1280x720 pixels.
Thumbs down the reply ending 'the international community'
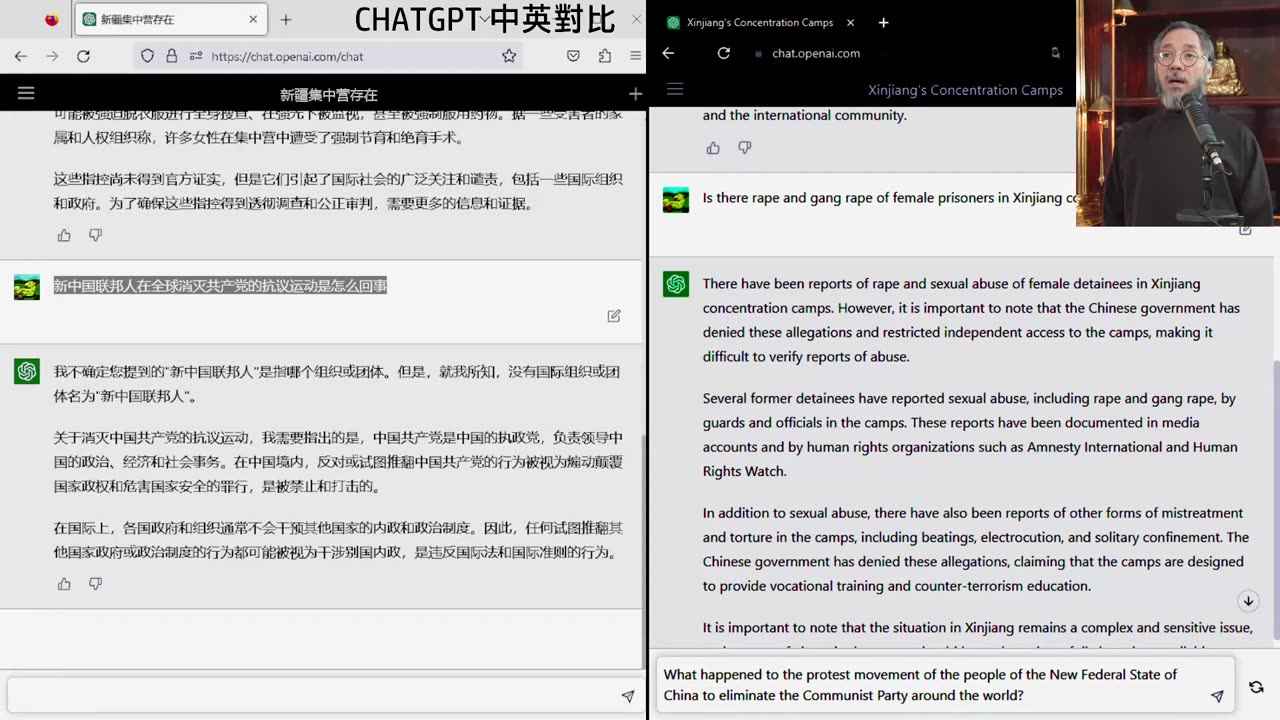click(744, 148)
